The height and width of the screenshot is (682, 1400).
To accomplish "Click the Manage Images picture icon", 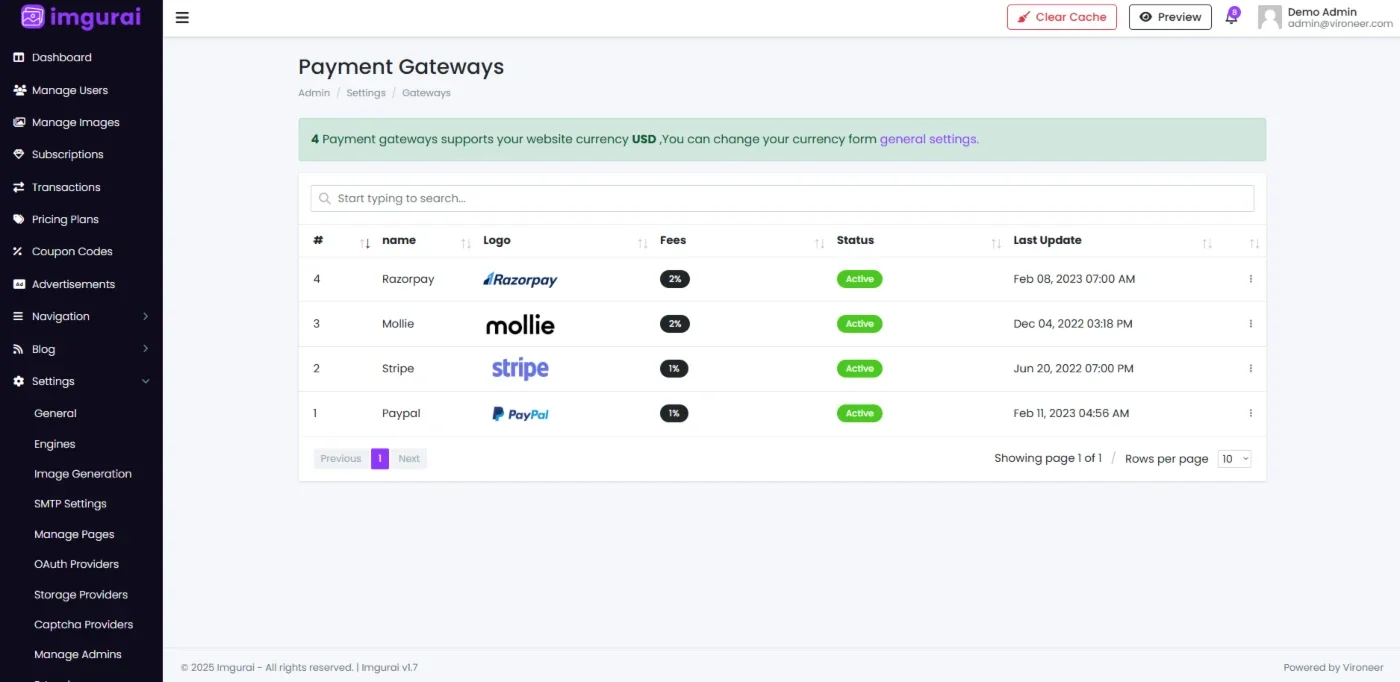I will pyautogui.click(x=19, y=123).
